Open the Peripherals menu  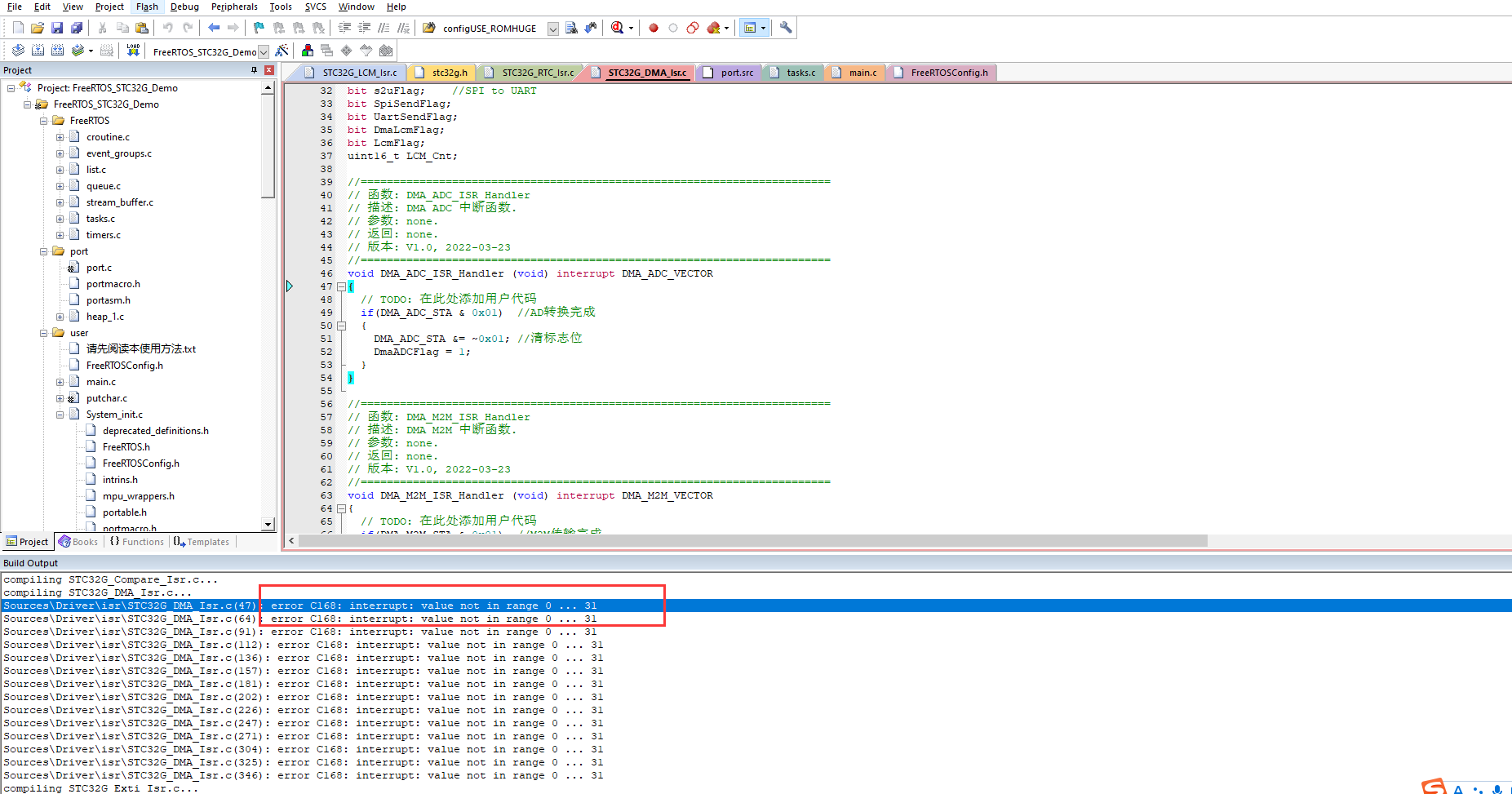pyautogui.click(x=234, y=7)
